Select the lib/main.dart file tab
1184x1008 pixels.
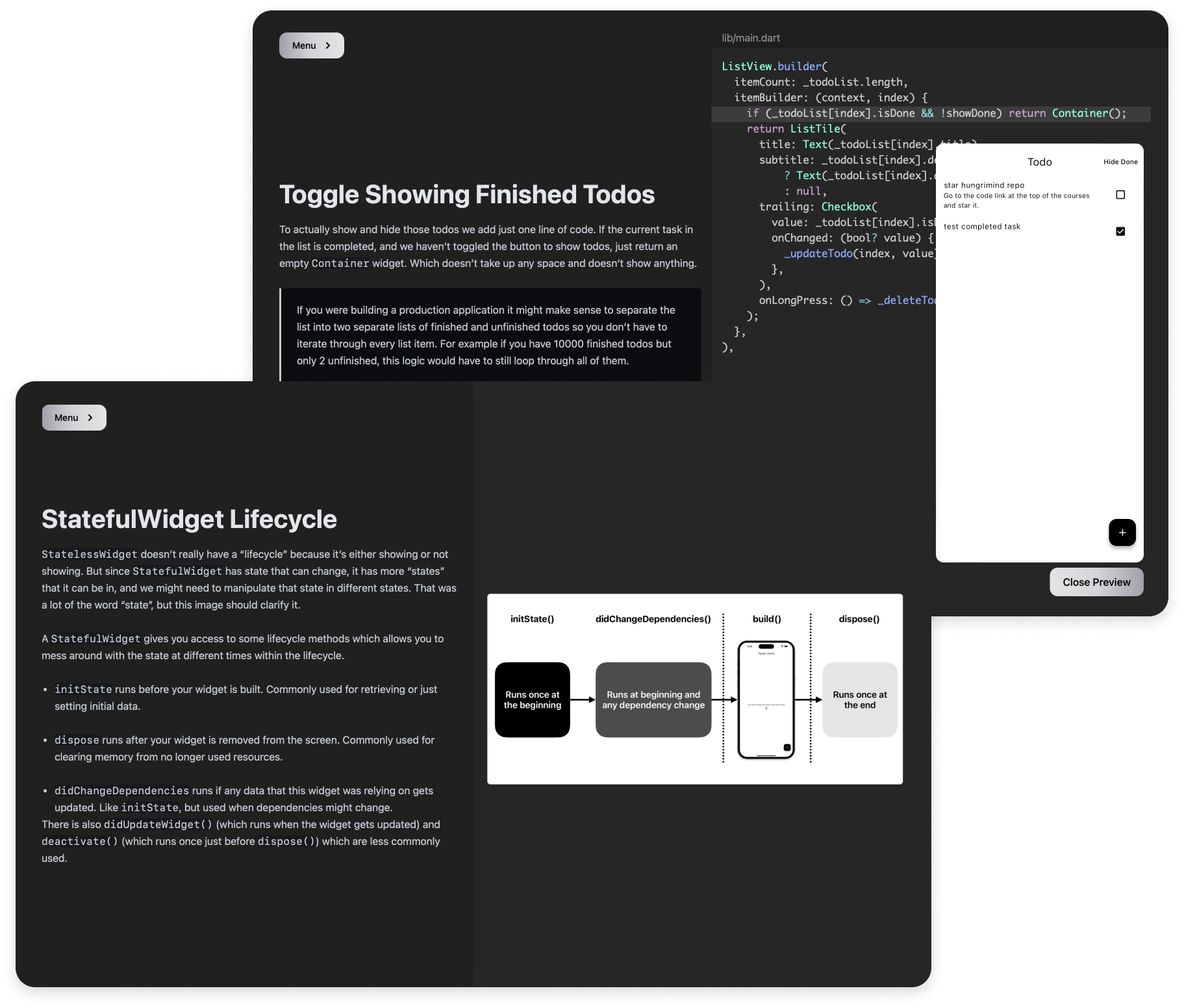(751, 38)
